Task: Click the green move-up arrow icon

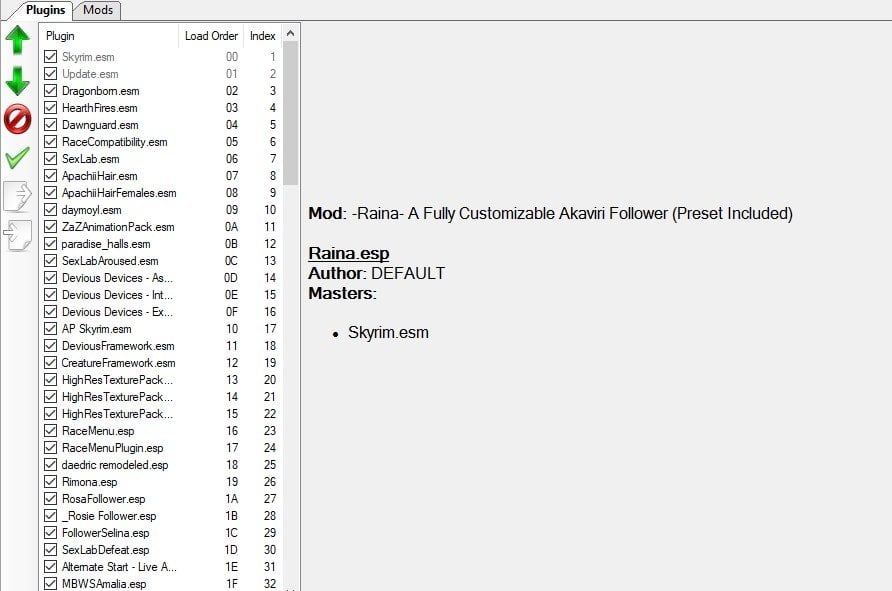Action: click(18, 40)
